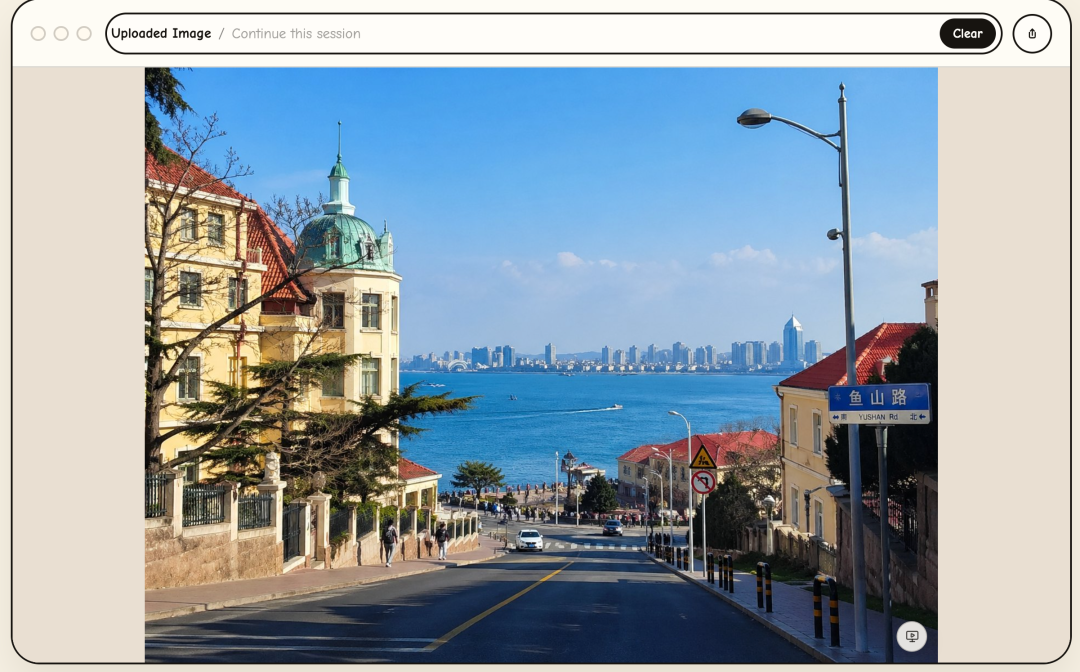Screen dimensions: 1080x672
Task: Click the leftmost window control circle
Action: [38, 34]
